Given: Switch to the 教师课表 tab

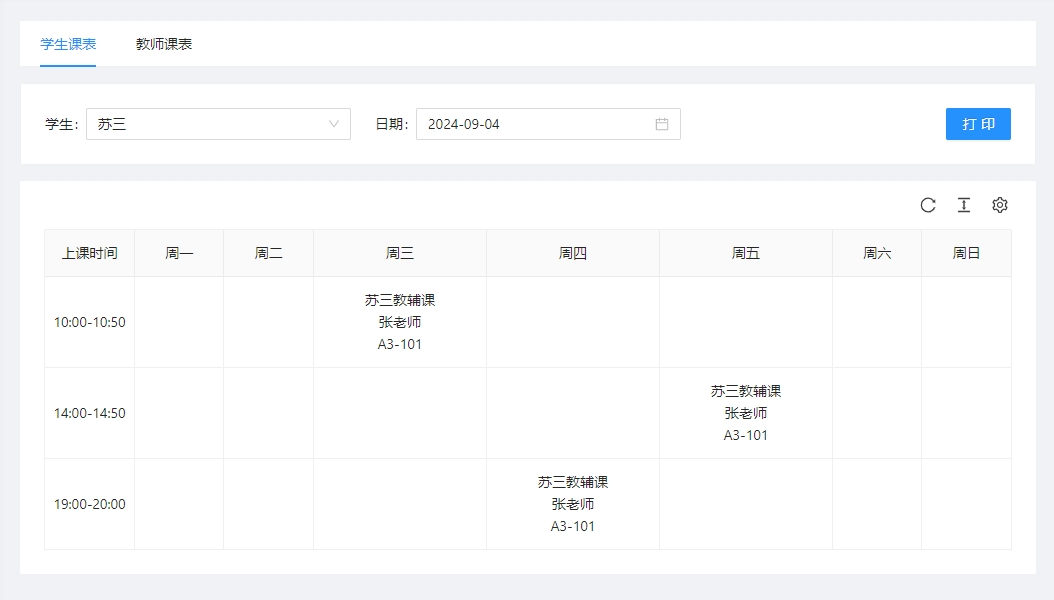Looking at the screenshot, I should [164, 44].
